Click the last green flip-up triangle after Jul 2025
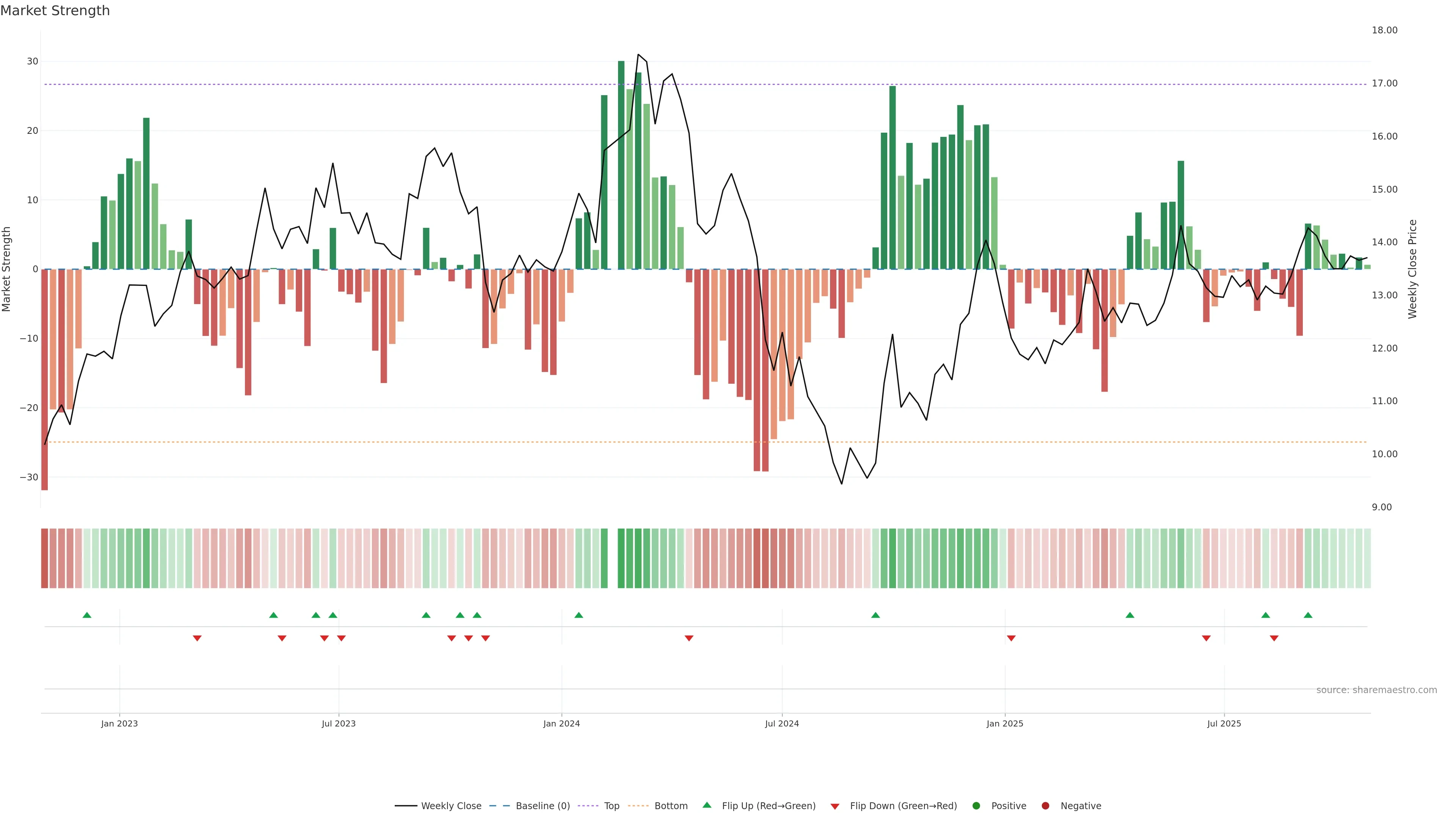This screenshot has height=819, width=1456. 1308,615
